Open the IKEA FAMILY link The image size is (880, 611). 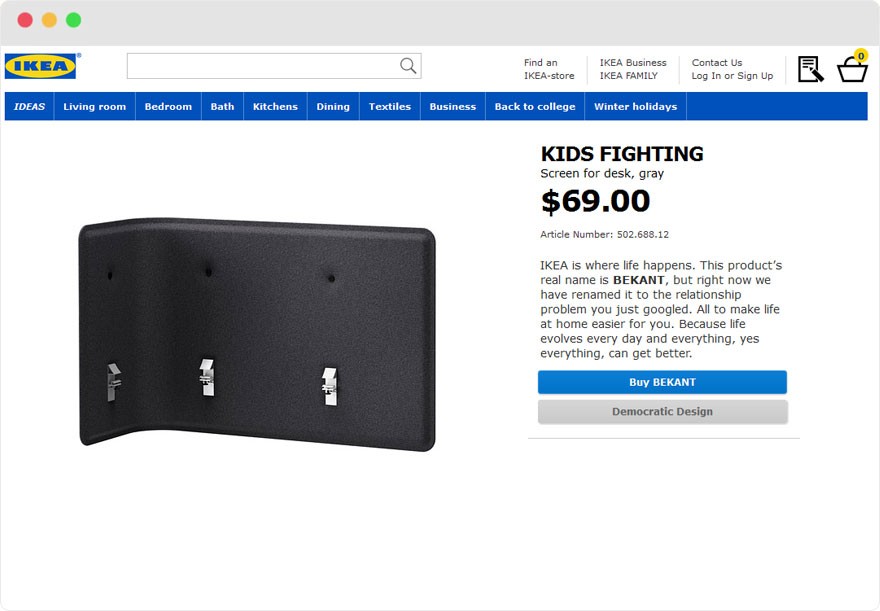point(629,76)
